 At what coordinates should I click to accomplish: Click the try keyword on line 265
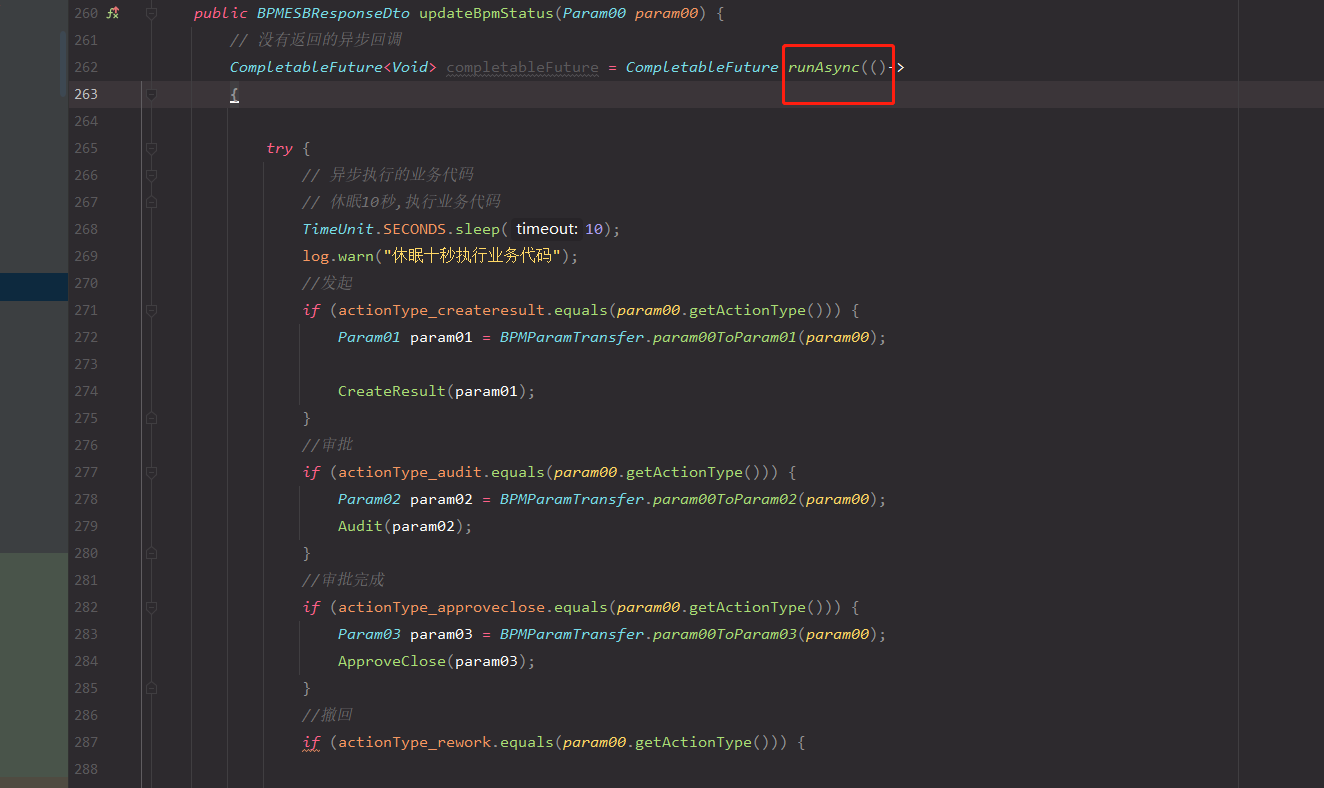pos(279,148)
